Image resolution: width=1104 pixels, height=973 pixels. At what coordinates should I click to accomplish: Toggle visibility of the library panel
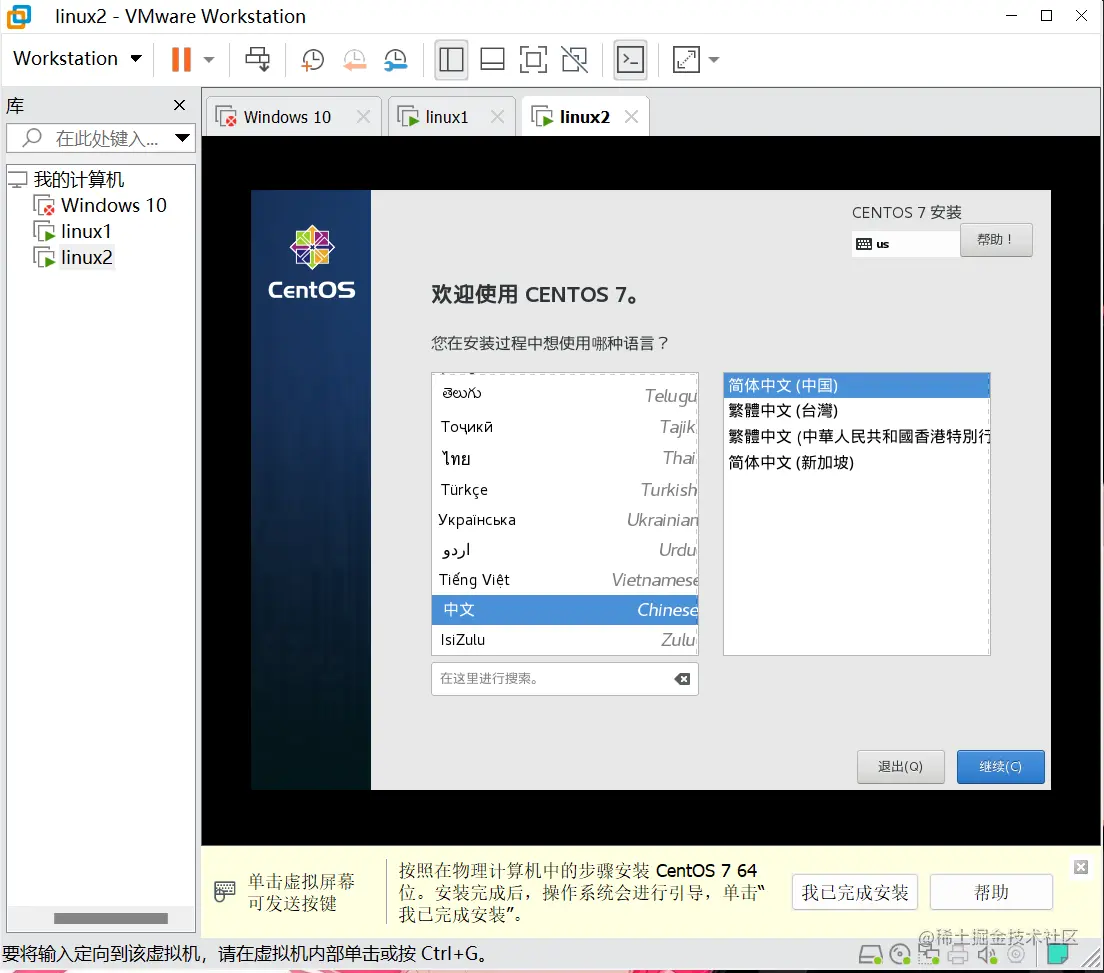(451, 60)
